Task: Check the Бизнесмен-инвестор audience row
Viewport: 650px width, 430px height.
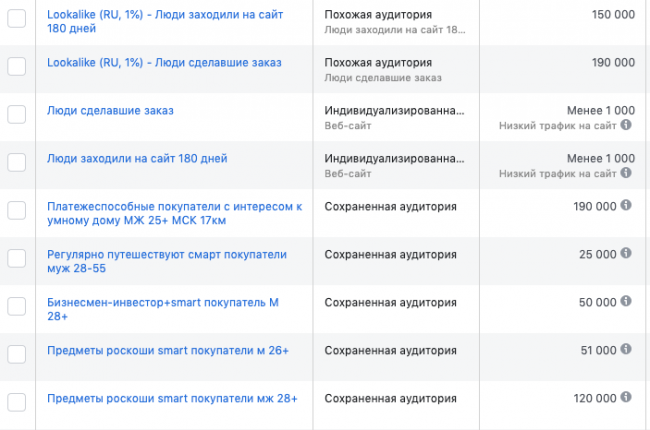Action: (17, 306)
